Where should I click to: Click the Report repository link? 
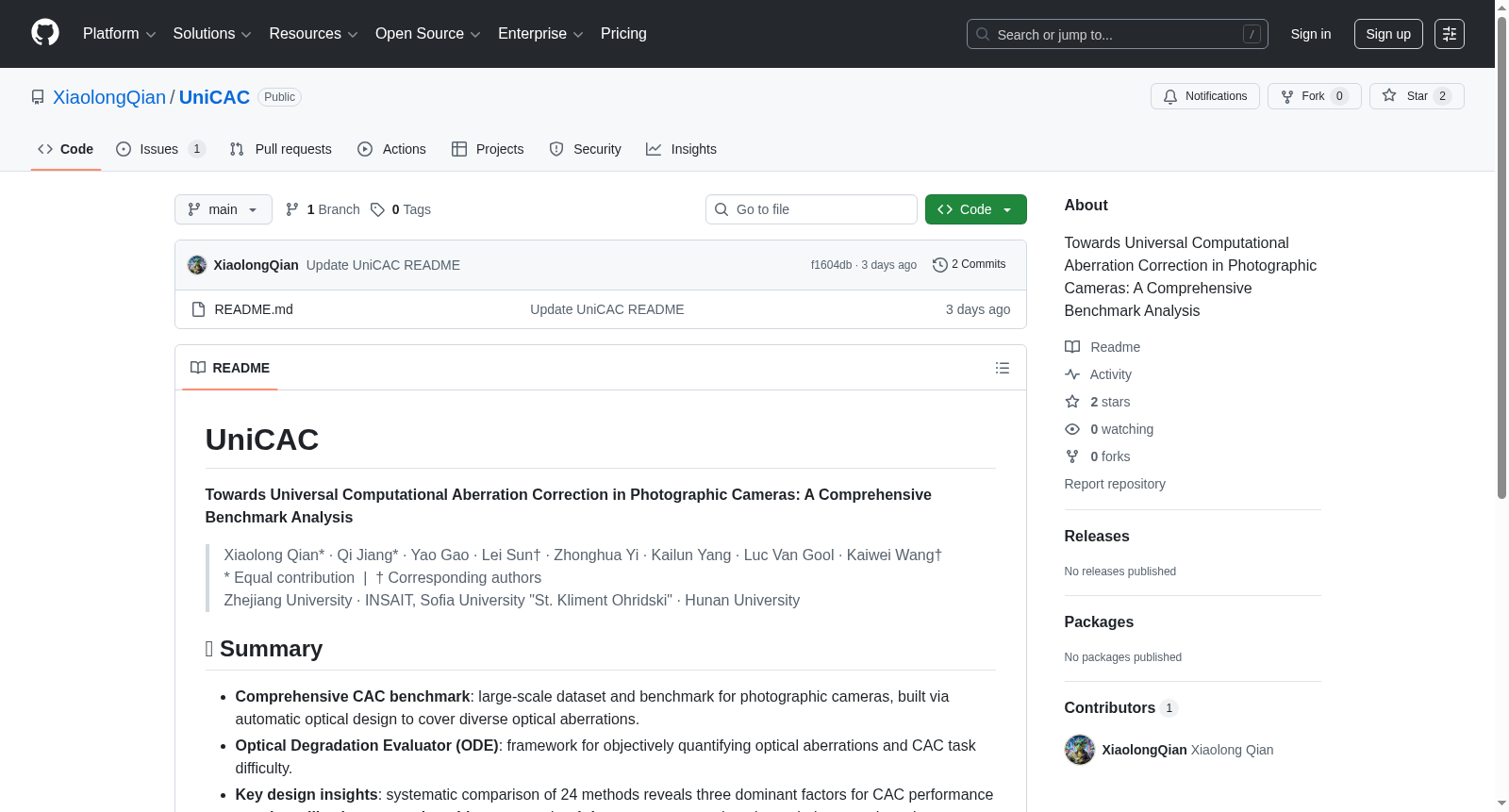1115,484
